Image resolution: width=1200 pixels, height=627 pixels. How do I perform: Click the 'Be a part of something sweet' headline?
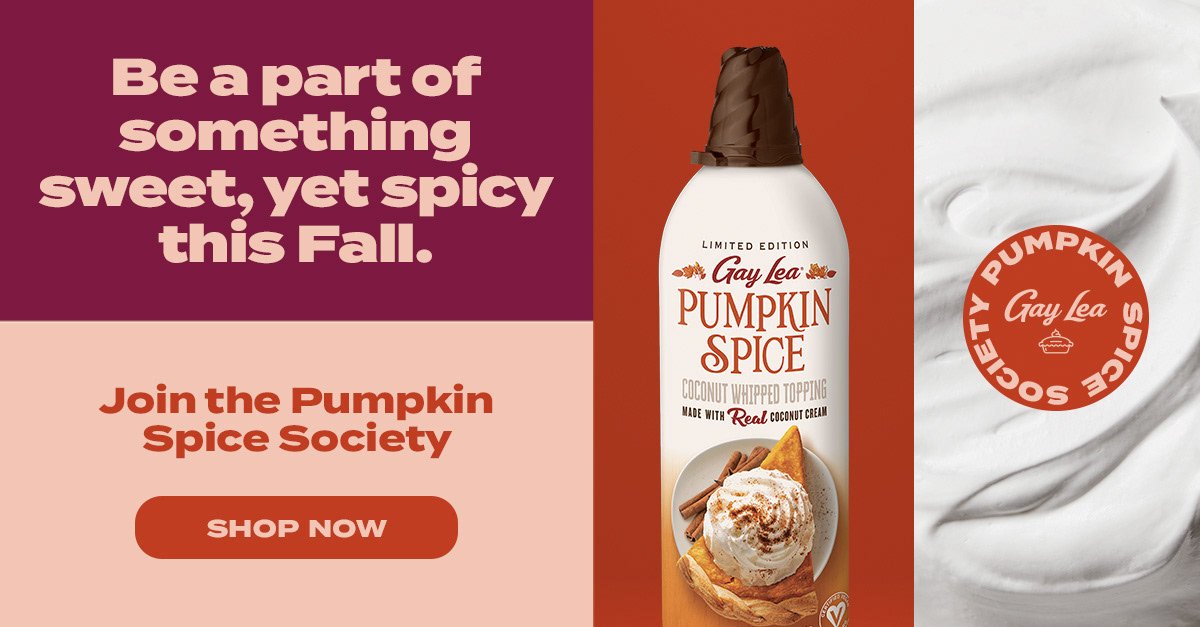click(x=296, y=160)
